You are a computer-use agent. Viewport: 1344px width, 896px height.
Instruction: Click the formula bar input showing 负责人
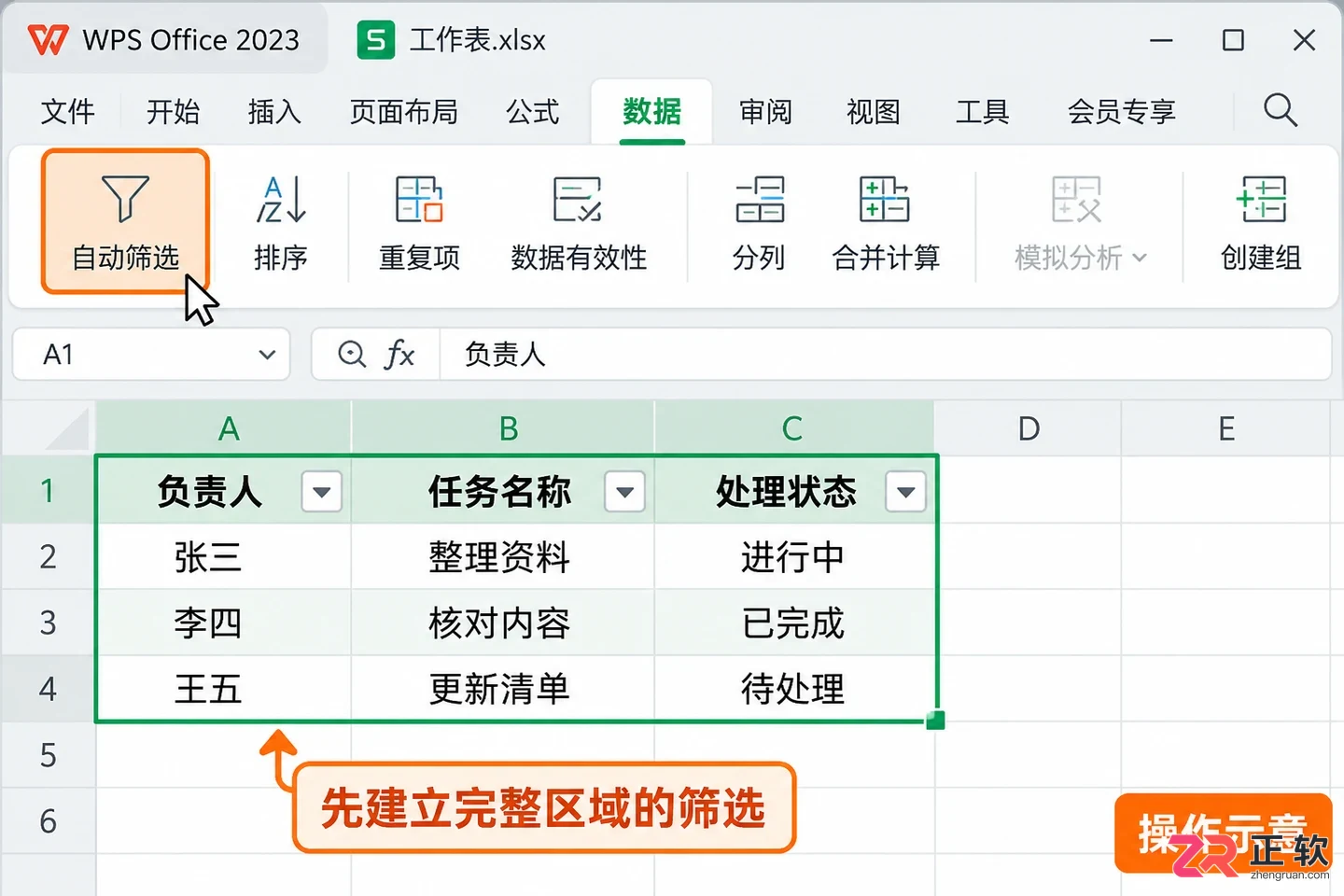(885, 355)
